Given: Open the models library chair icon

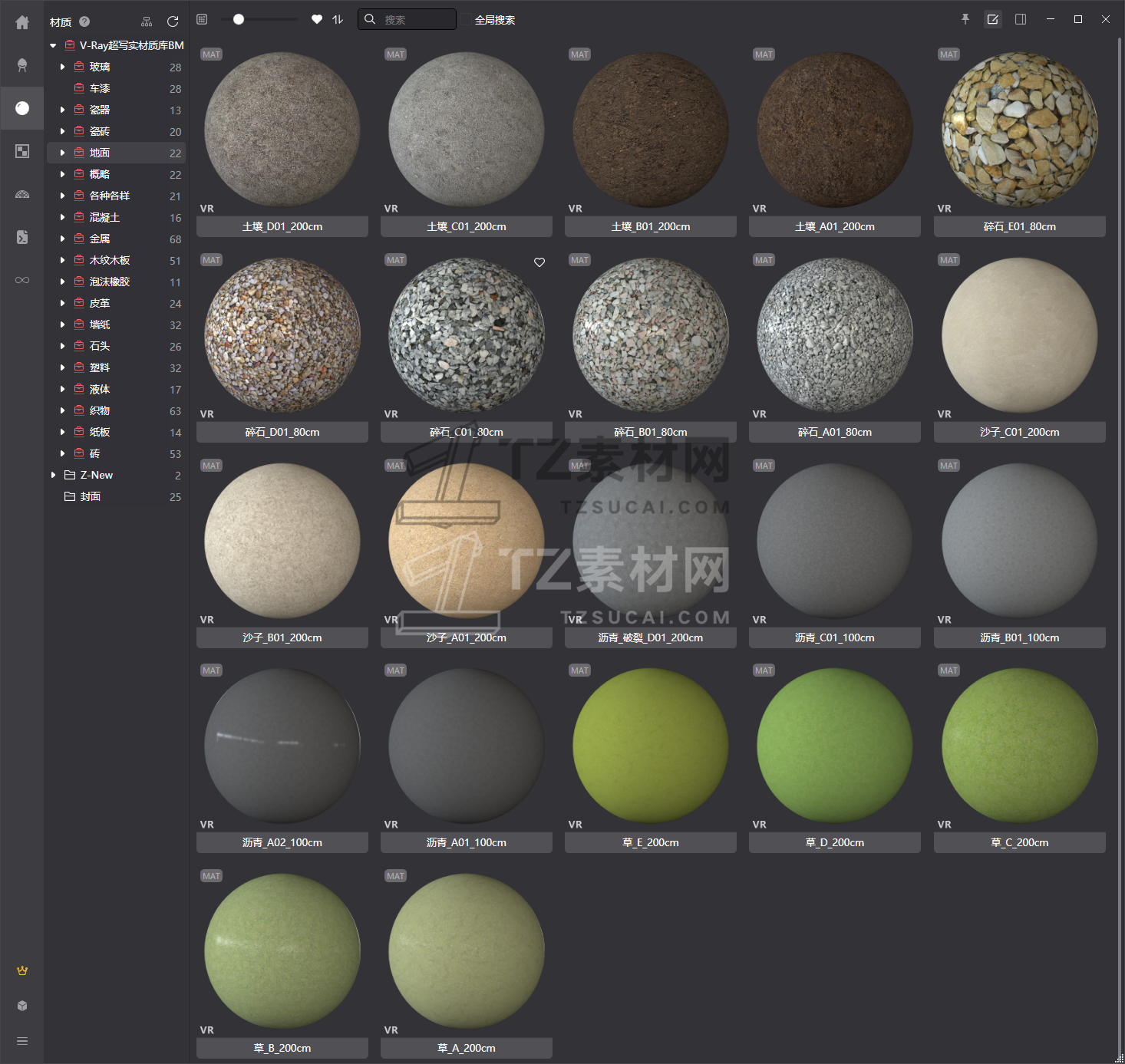Looking at the screenshot, I should tap(22, 65).
